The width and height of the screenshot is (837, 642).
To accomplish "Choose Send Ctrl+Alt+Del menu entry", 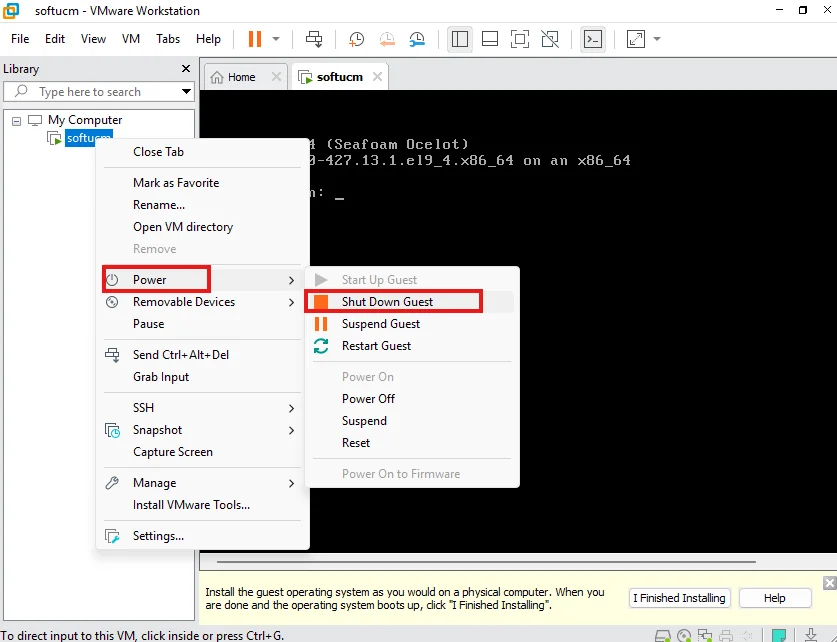I will (181, 355).
